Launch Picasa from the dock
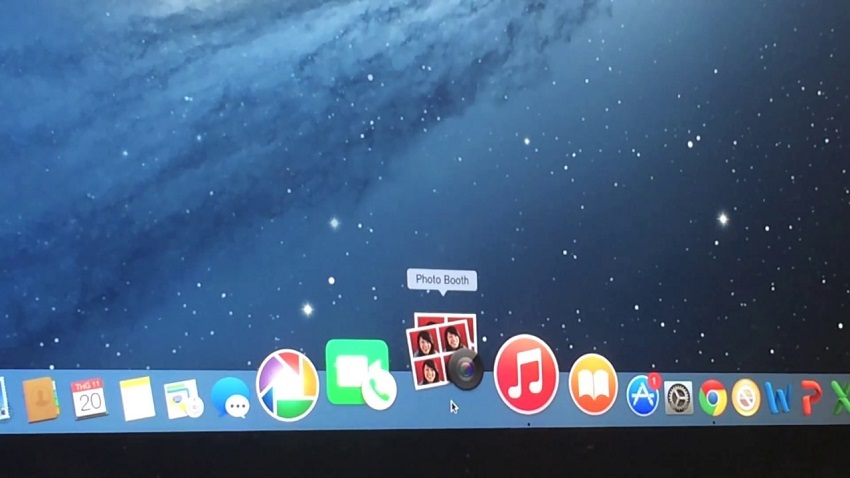The width and height of the screenshot is (850, 478). (287, 385)
